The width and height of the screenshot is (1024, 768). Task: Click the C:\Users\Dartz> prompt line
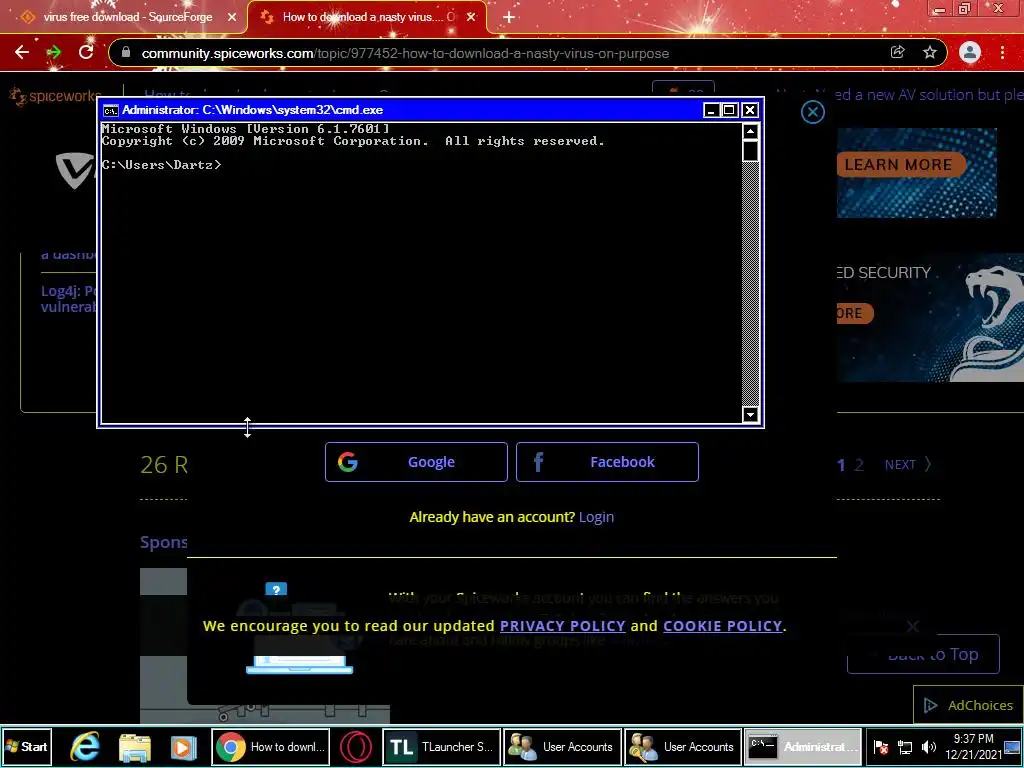(x=161, y=165)
